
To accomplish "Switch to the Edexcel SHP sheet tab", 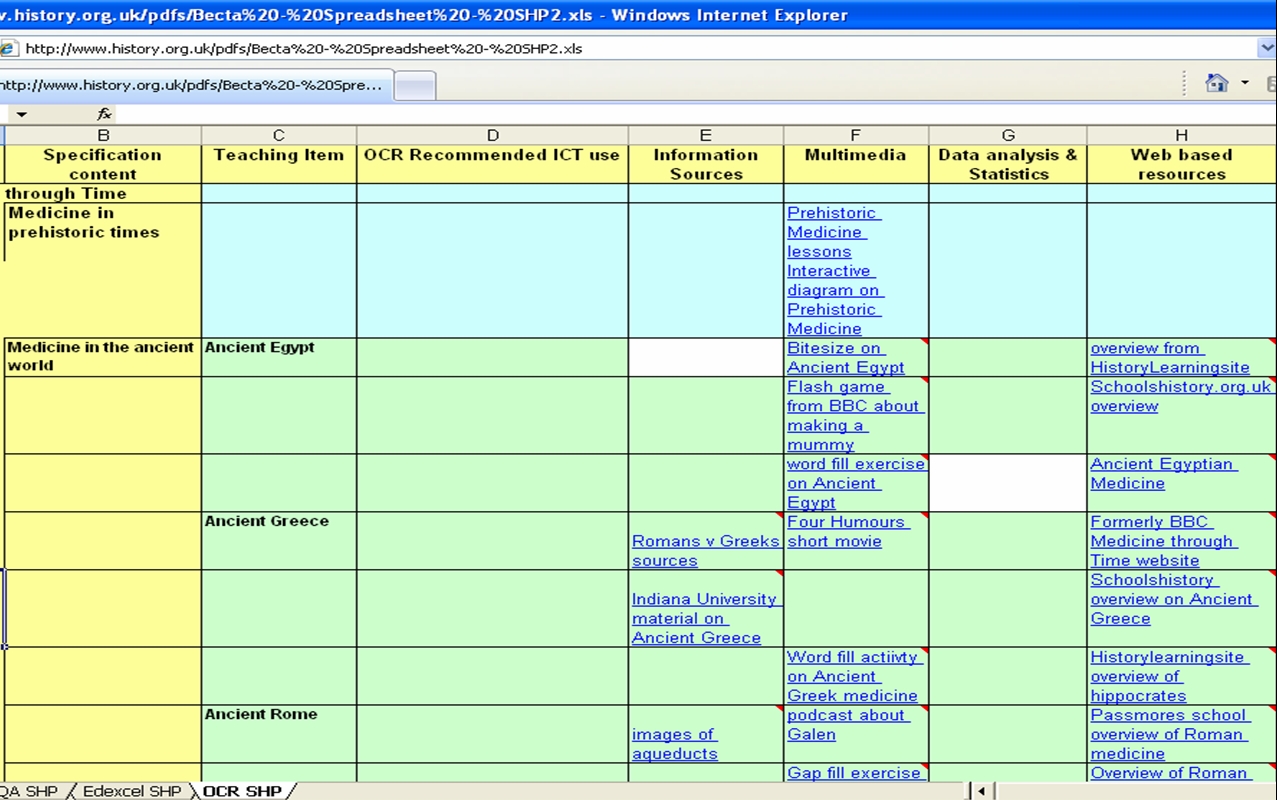I will tap(131, 790).
